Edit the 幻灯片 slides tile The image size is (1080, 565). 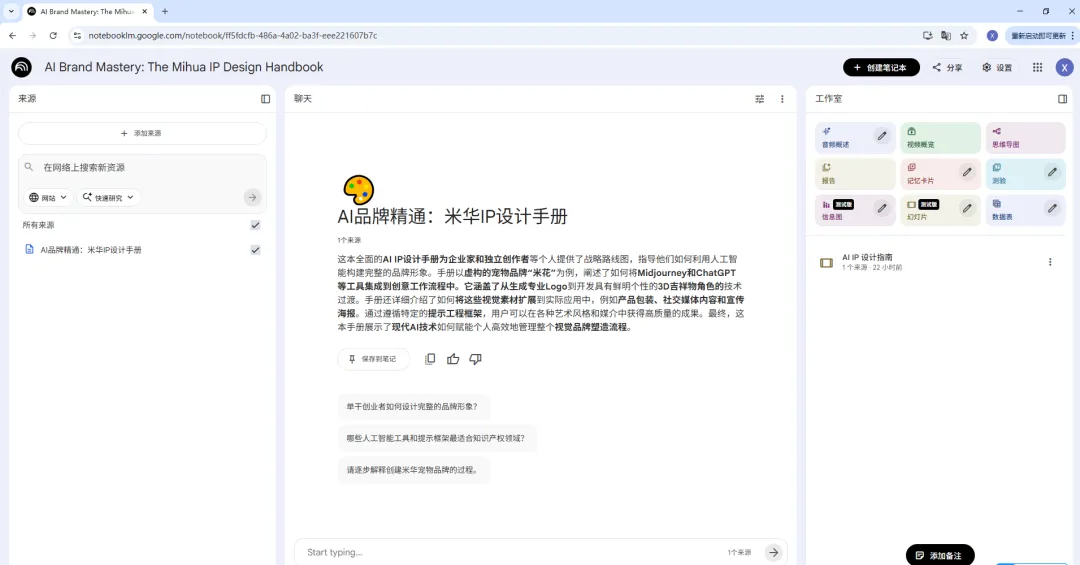pos(967,208)
